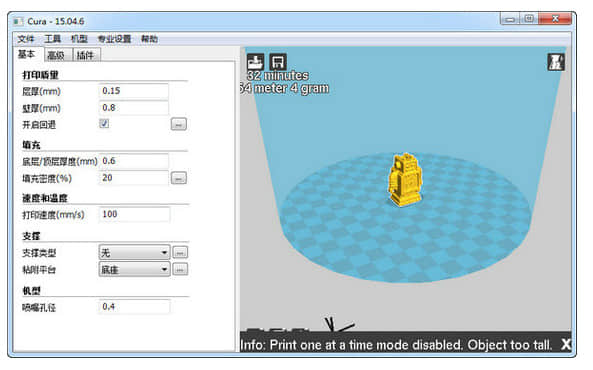Expand the 支撑类型 dropdown showing 无

pos(134,252)
